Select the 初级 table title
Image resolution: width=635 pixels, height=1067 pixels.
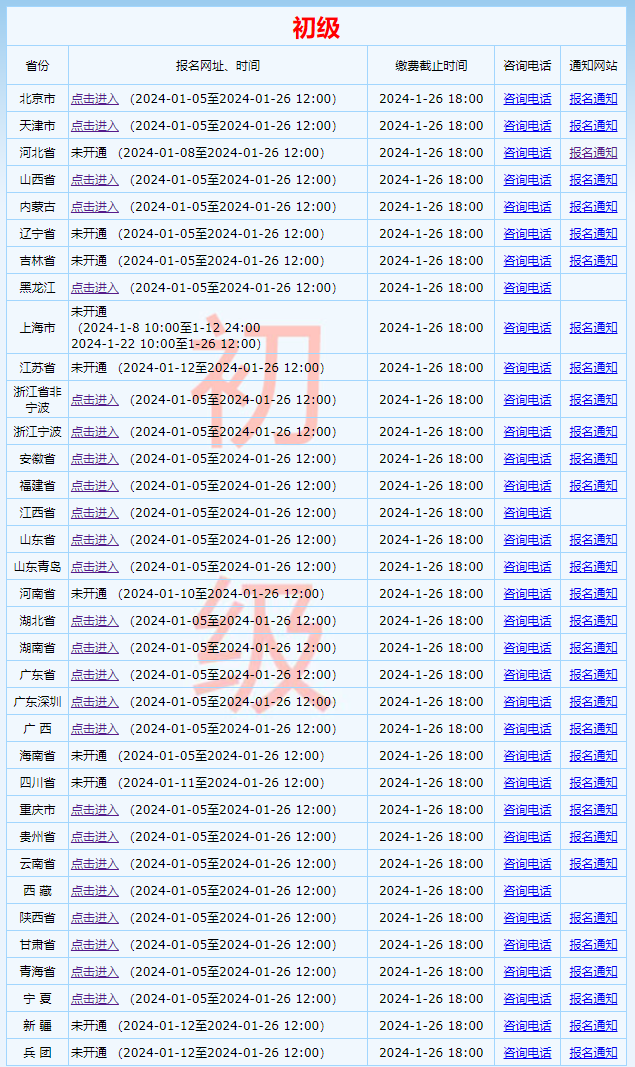(316, 28)
